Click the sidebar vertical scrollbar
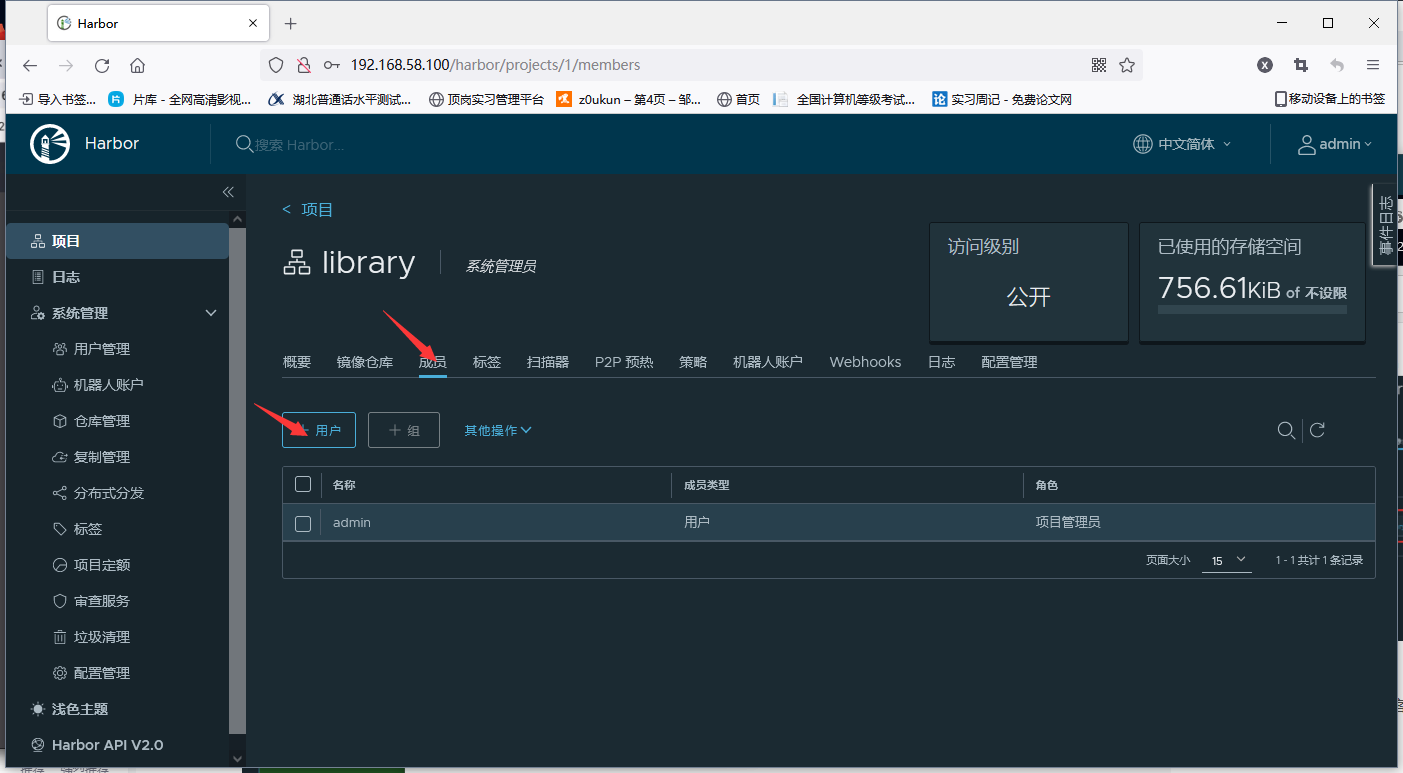The width and height of the screenshot is (1403, 773). [x=237, y=480]
